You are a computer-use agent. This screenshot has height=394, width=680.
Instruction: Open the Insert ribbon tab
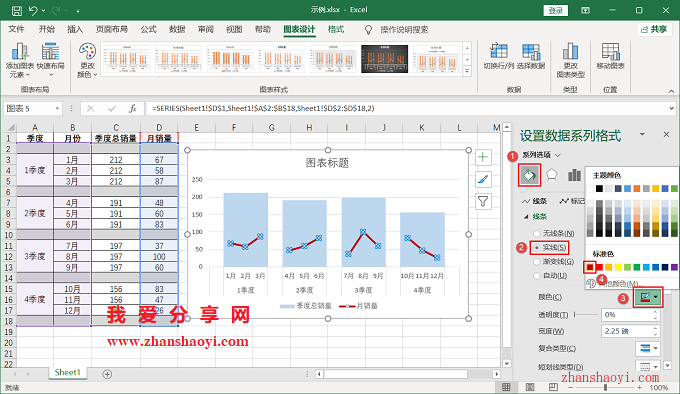pyautogui.click(x=75, y=29)
